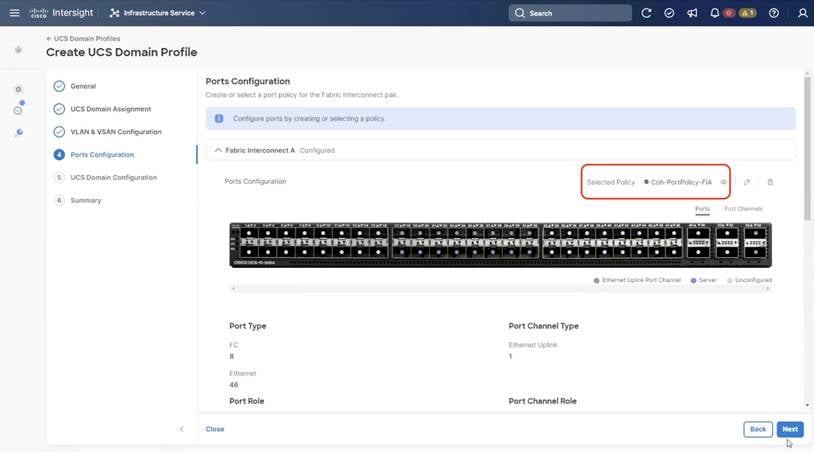
Task: Click the refresh icon in header
Action: (646, 13)
